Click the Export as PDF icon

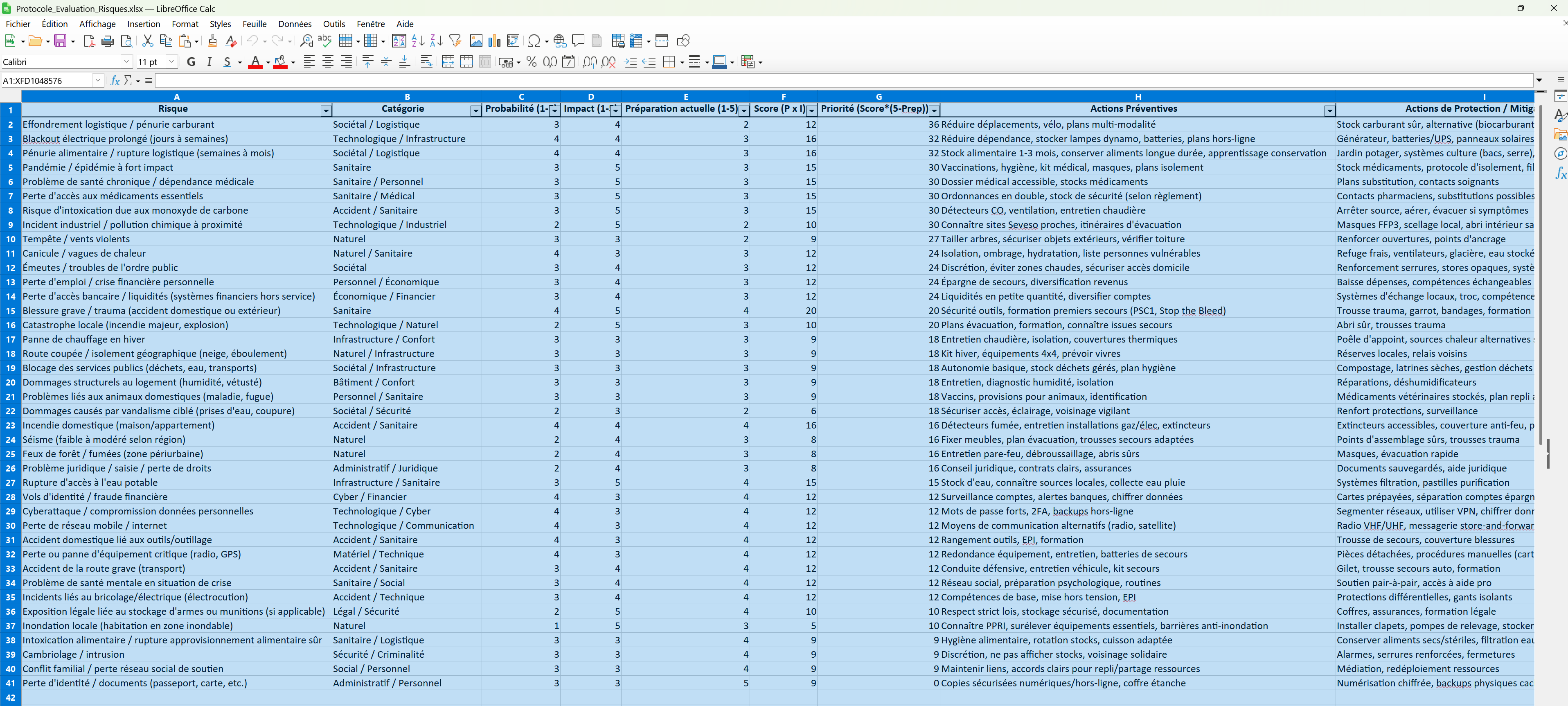pyautogui.click(x=89, y=41)
